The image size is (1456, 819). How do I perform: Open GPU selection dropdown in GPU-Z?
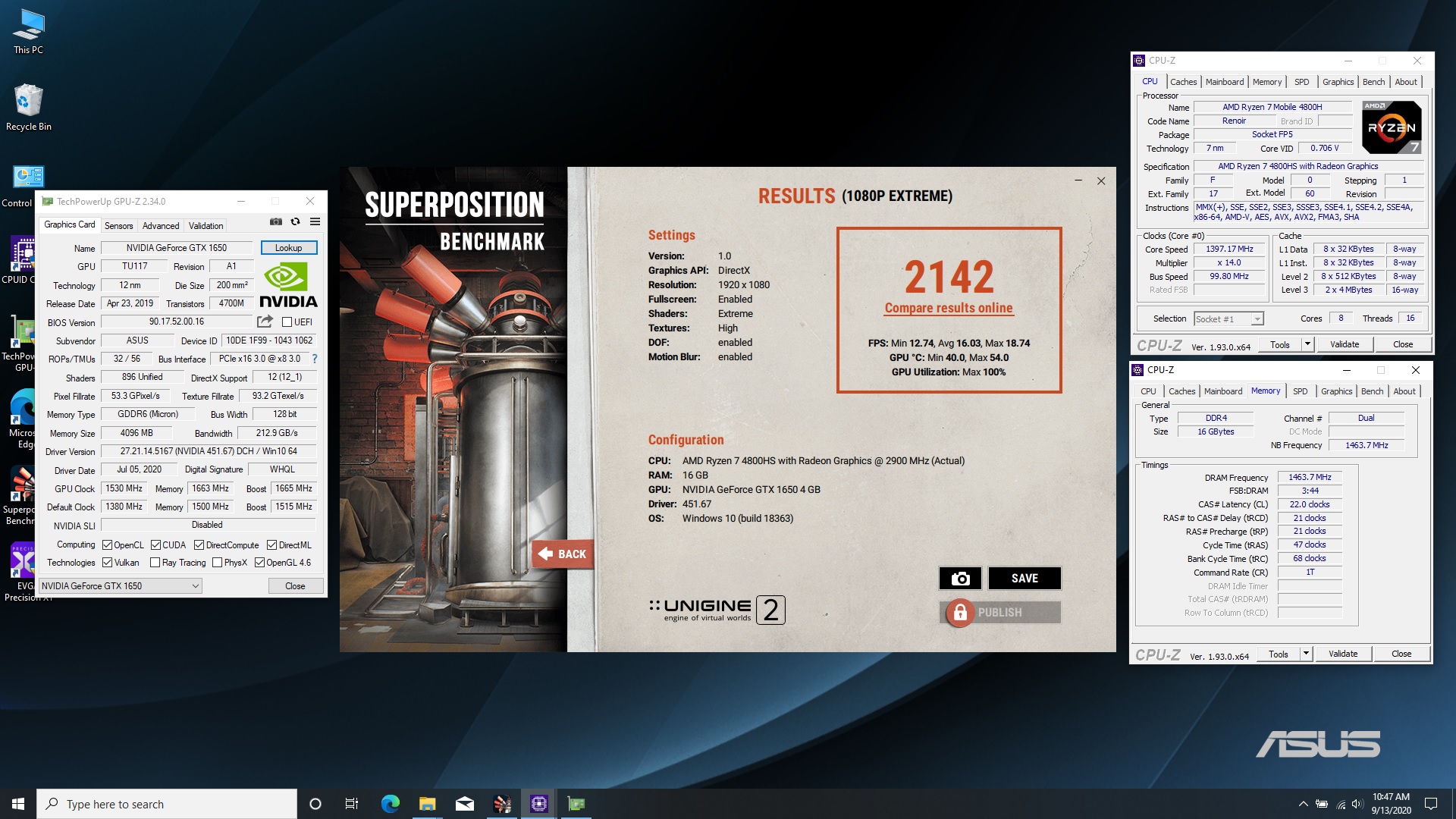pyautogui.click(x=121, y=586)
